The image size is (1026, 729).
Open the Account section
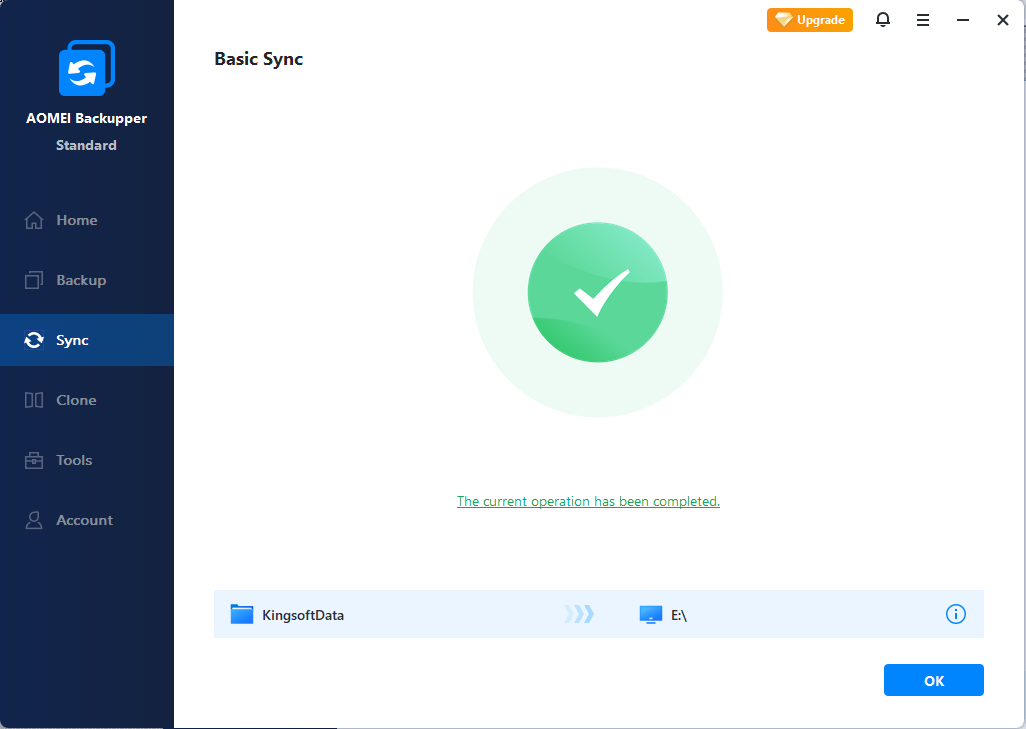click(x=86, y=520)
